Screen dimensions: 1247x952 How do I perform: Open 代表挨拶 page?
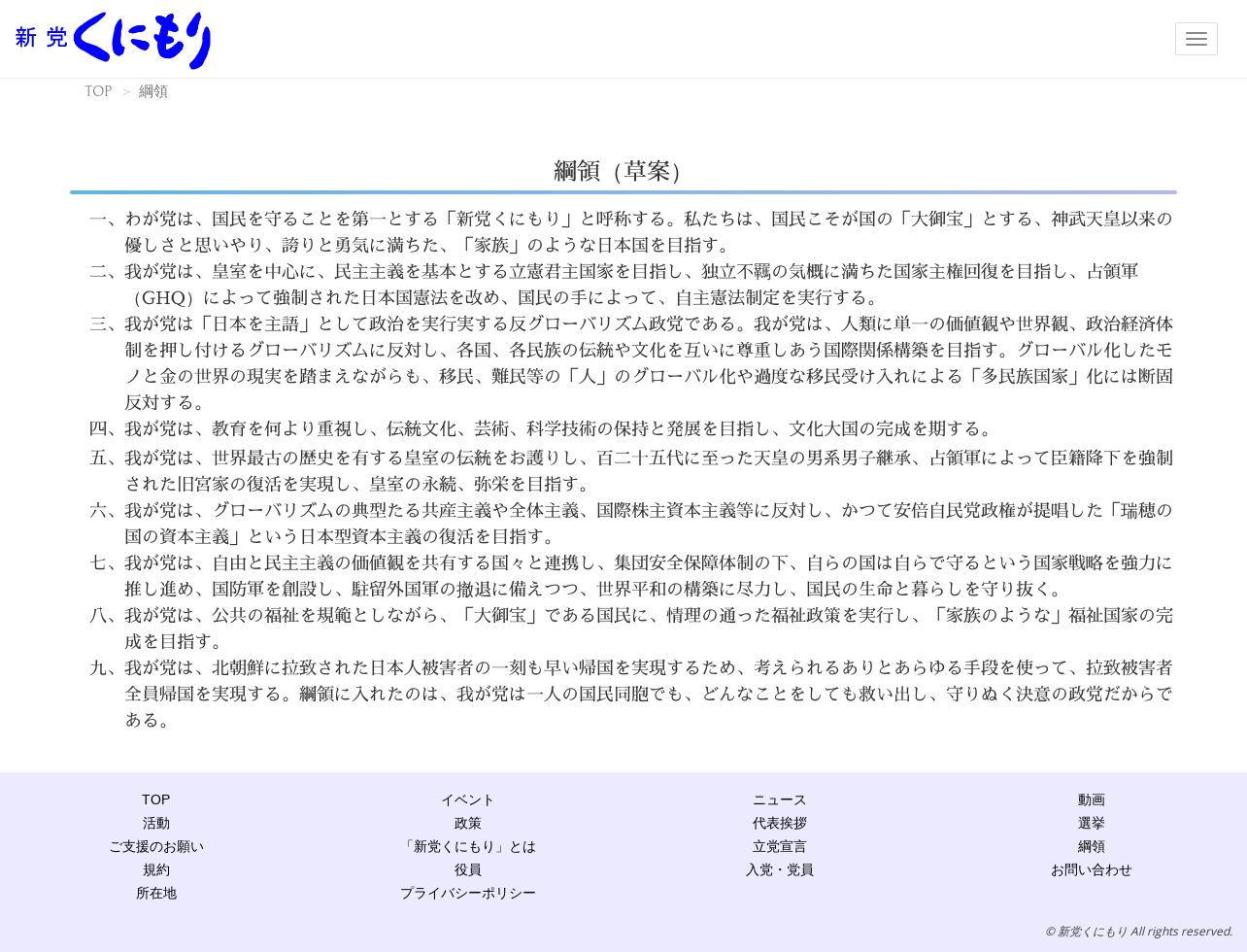pyautogui.click(x=779, y=823)
